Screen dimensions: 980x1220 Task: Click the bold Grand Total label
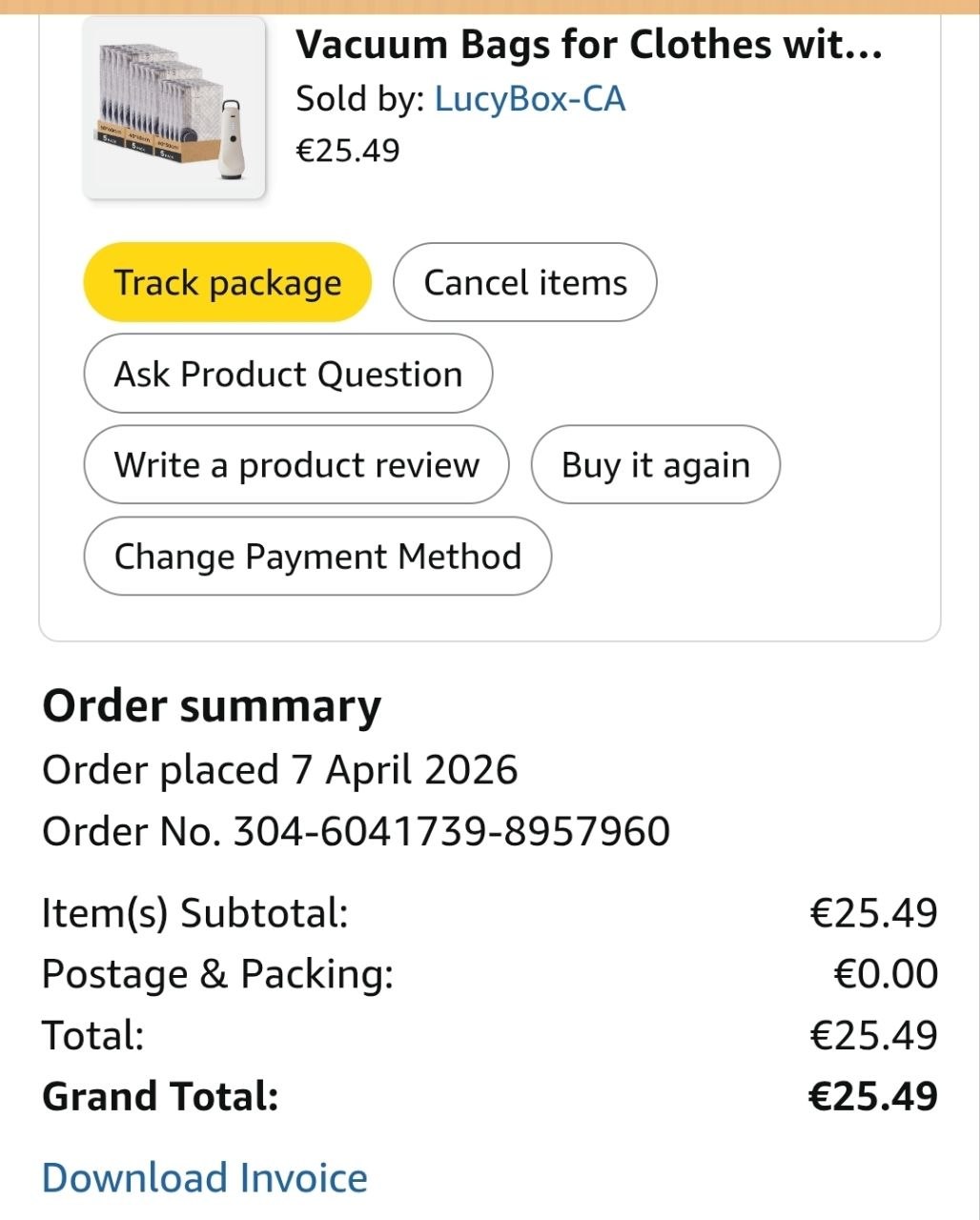[x=160, y=1096]
